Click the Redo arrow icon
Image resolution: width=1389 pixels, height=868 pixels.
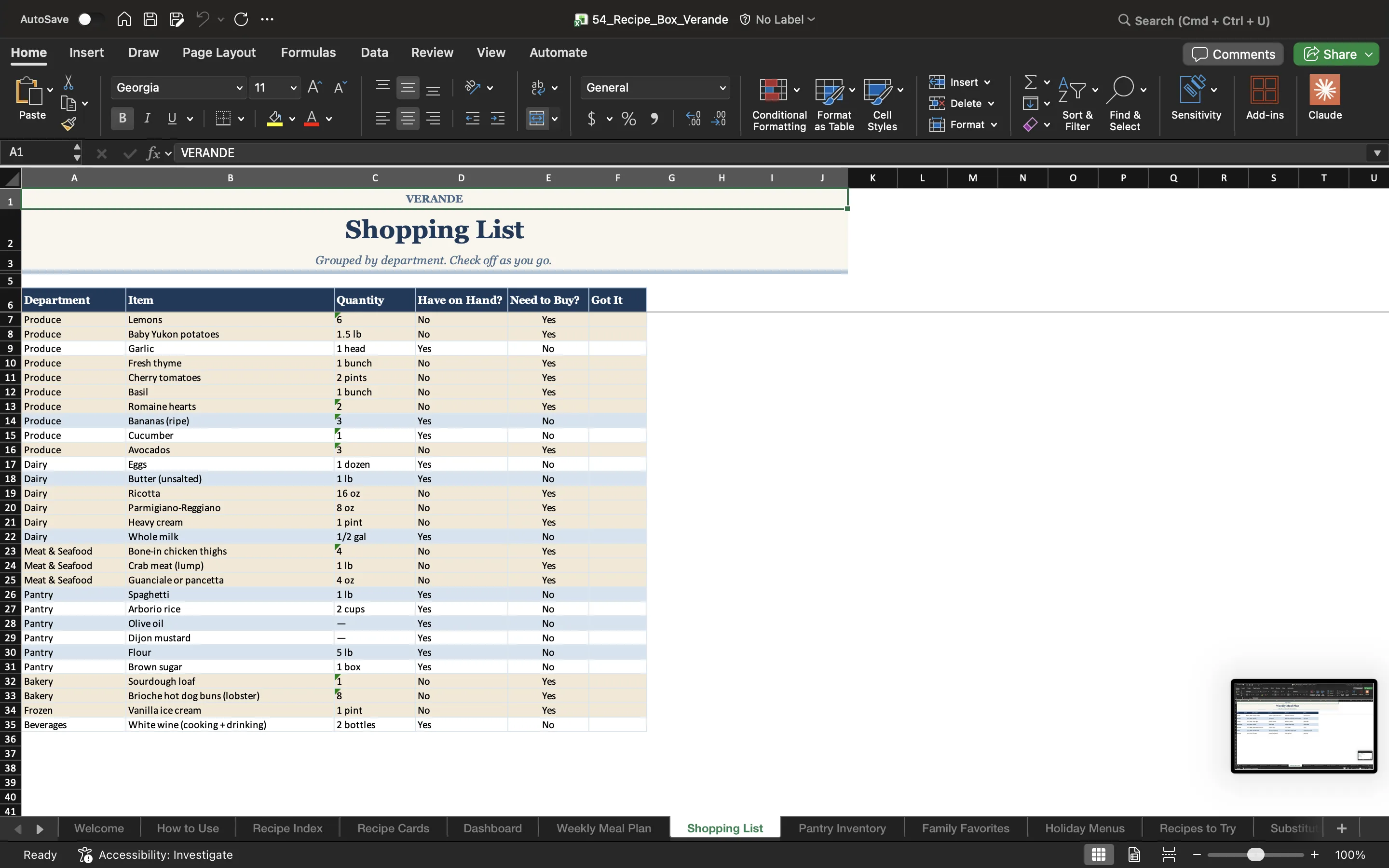(241, 19)
